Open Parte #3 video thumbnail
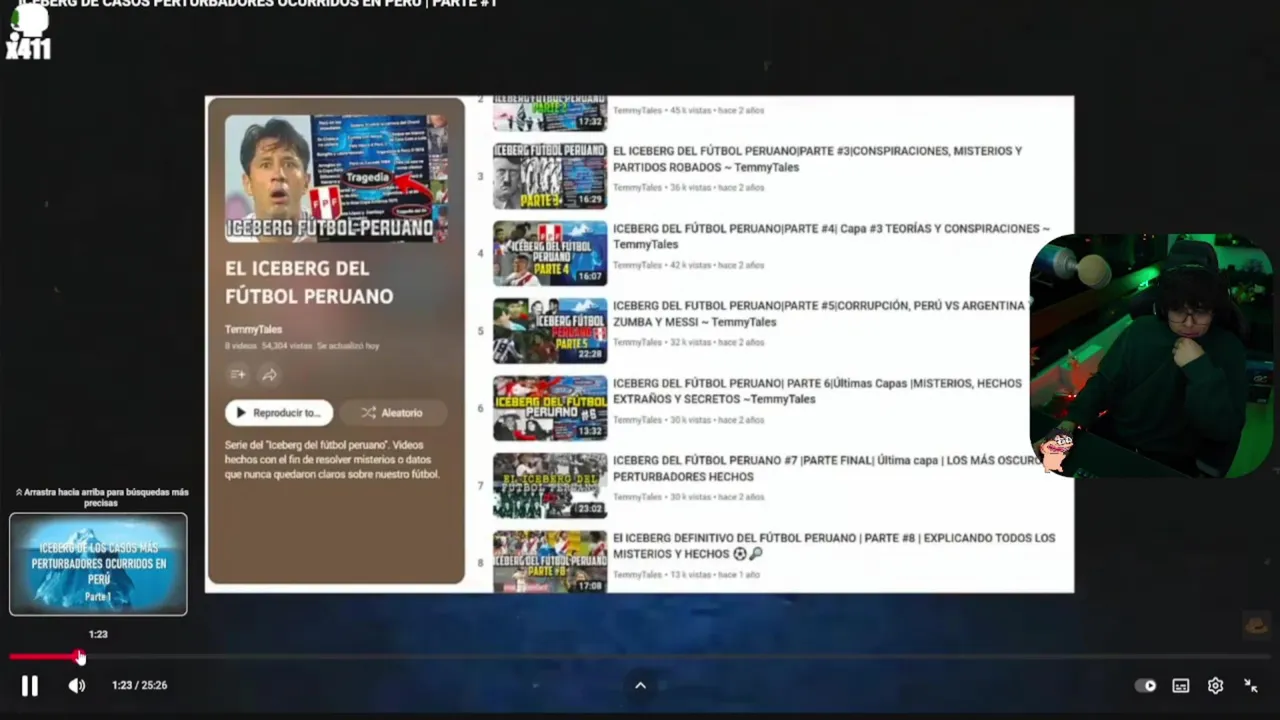The image size is (1280, 720). (550, 176)
